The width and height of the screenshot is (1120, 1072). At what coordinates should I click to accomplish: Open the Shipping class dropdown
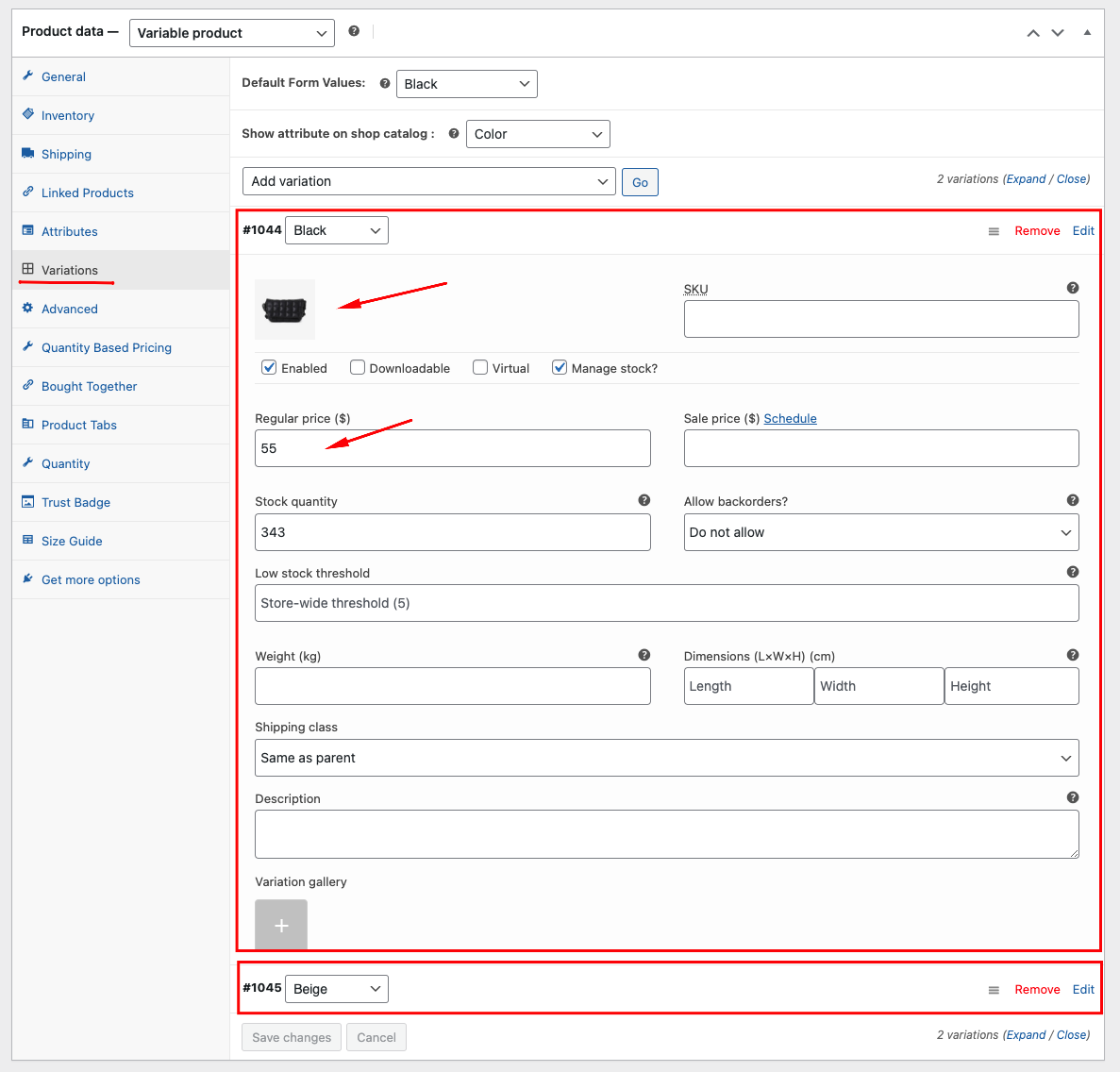[x=666, y=758]
